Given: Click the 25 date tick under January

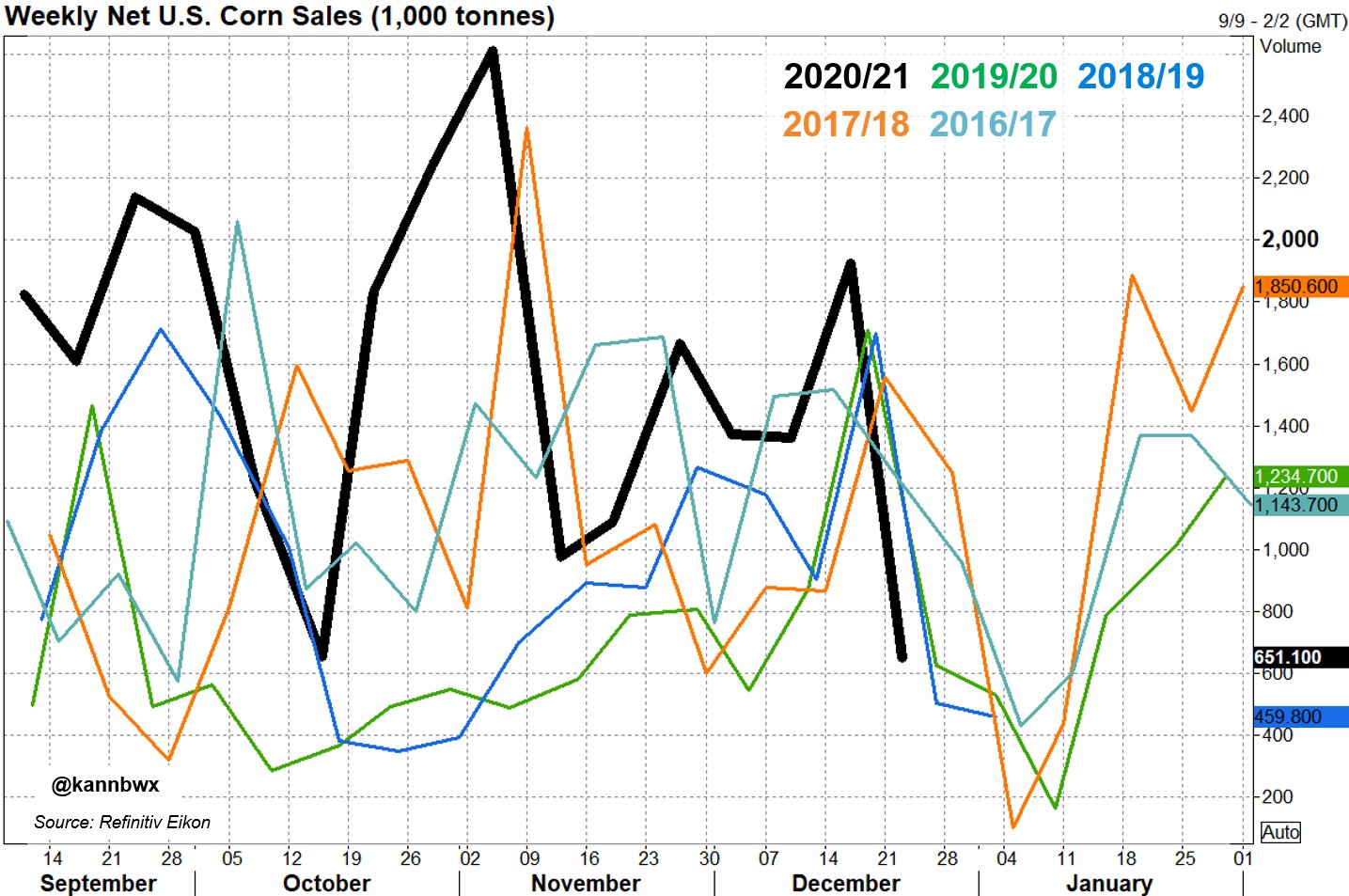Looking at the screenshot, I should click(1185, 857).
